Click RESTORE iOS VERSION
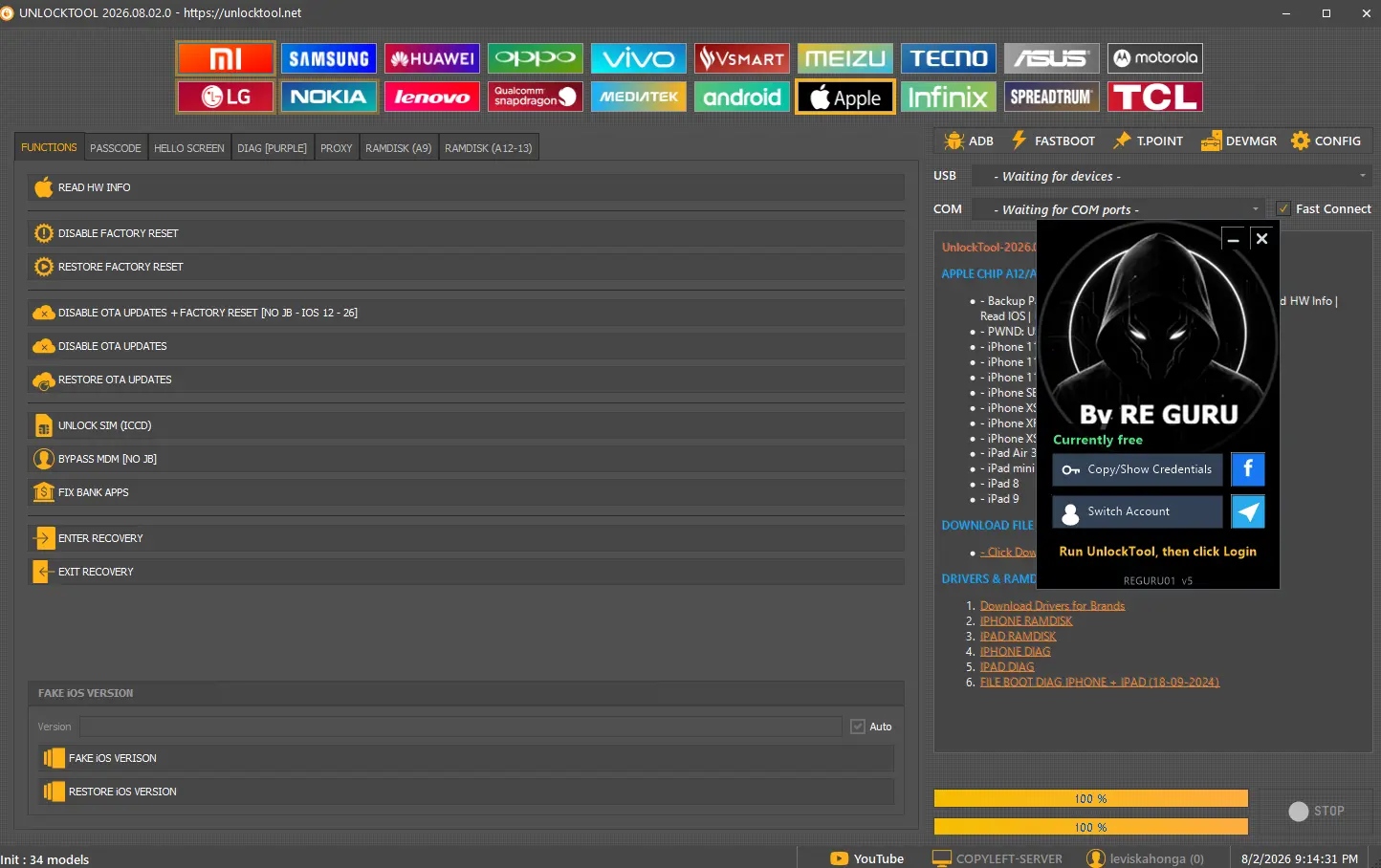The width and height of the screenshot is (1381, 868). pos(467,792)
